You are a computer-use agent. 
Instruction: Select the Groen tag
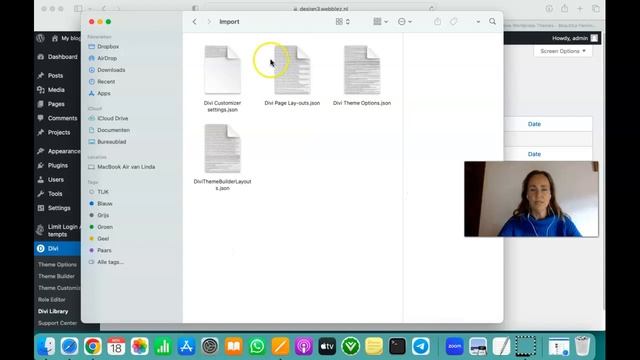101,227
